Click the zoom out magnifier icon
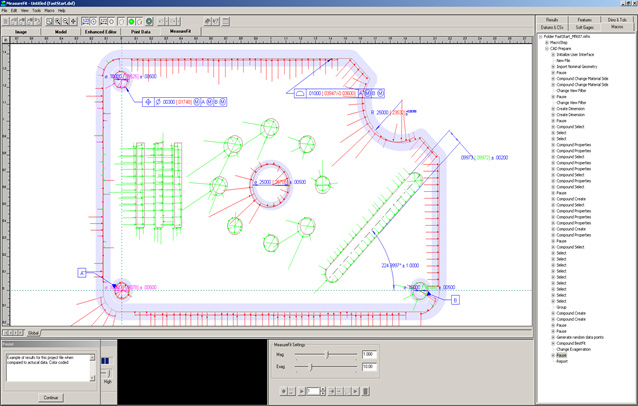 click(66, 22)
